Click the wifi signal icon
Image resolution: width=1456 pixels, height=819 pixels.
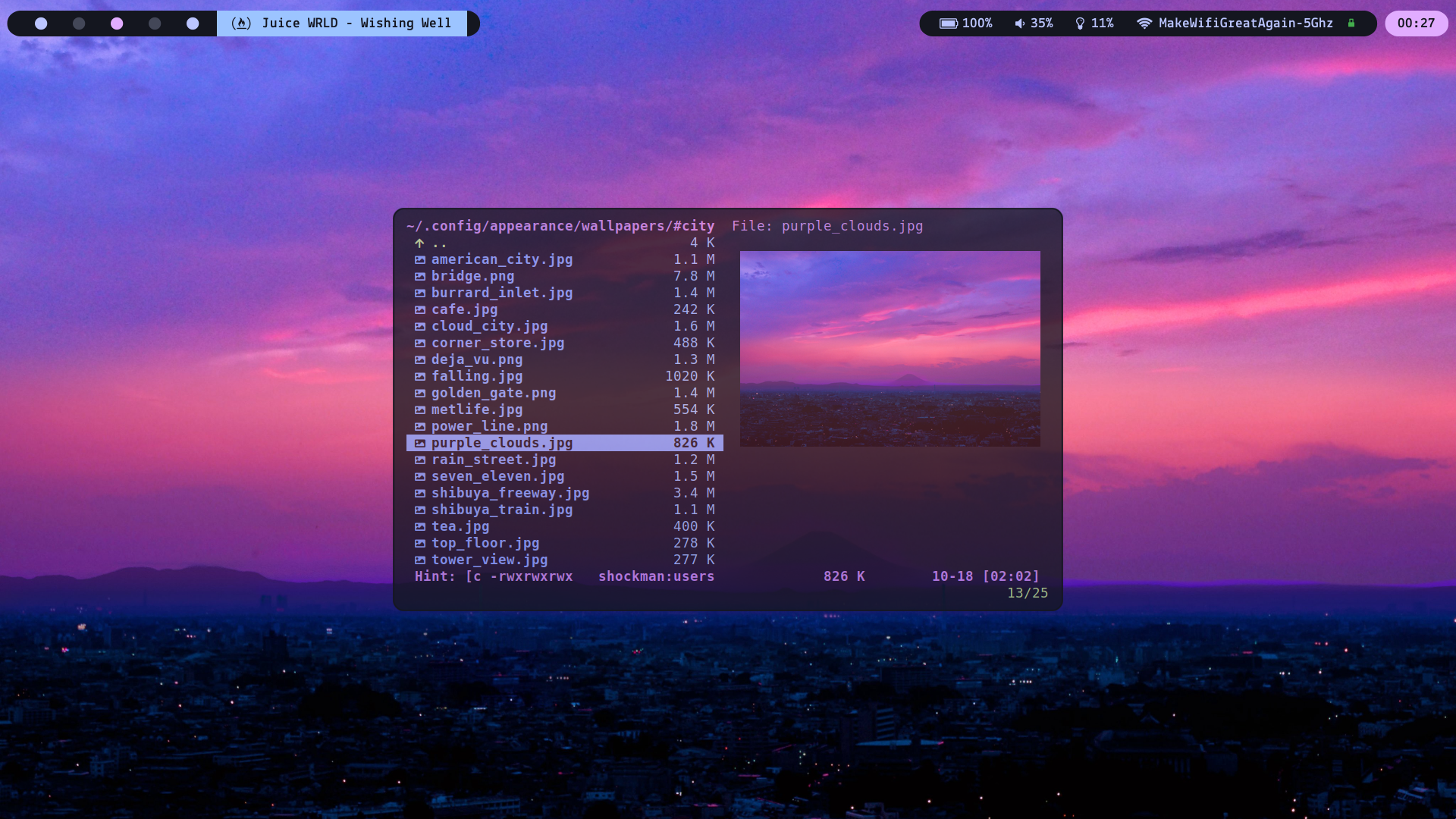pos(1144,24)
